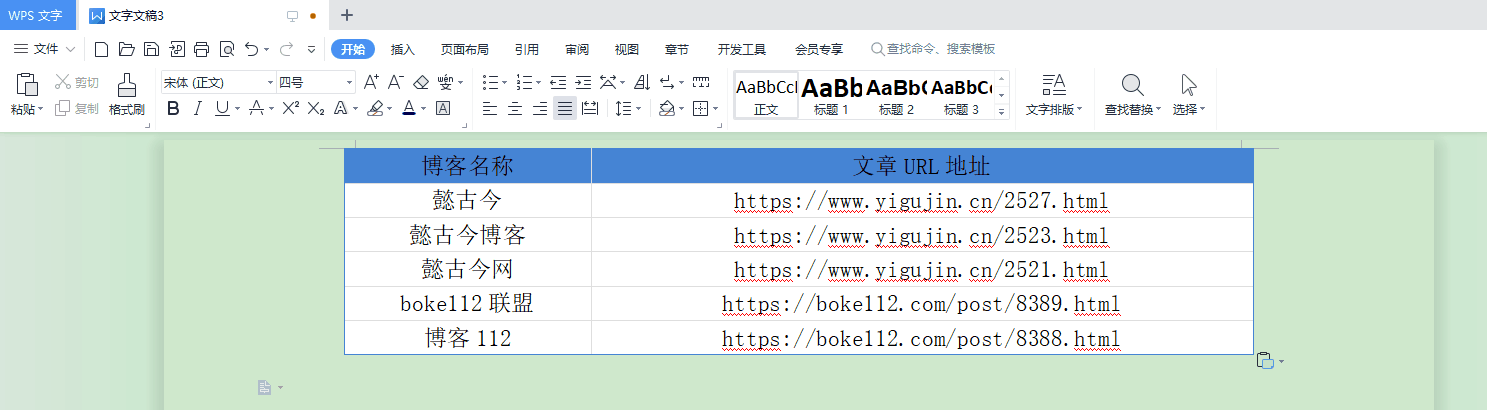Click the 查找命令、搜索模板 search box
Screen dimensions: 1487x410
pyautogui.click(x=933, y=49)
